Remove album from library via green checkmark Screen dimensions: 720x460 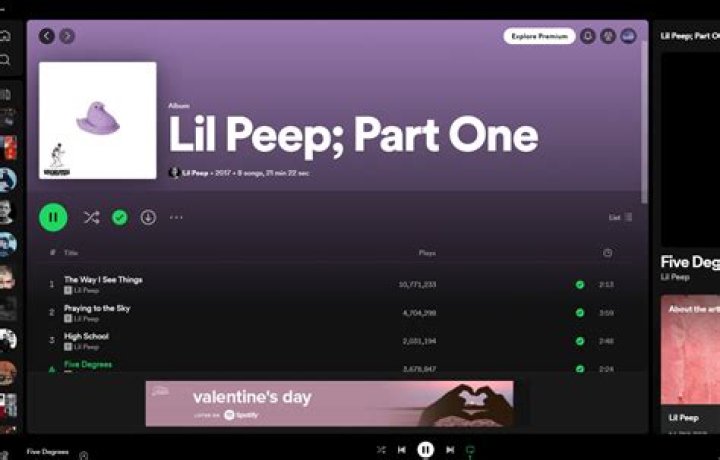(x=120, y=217)
